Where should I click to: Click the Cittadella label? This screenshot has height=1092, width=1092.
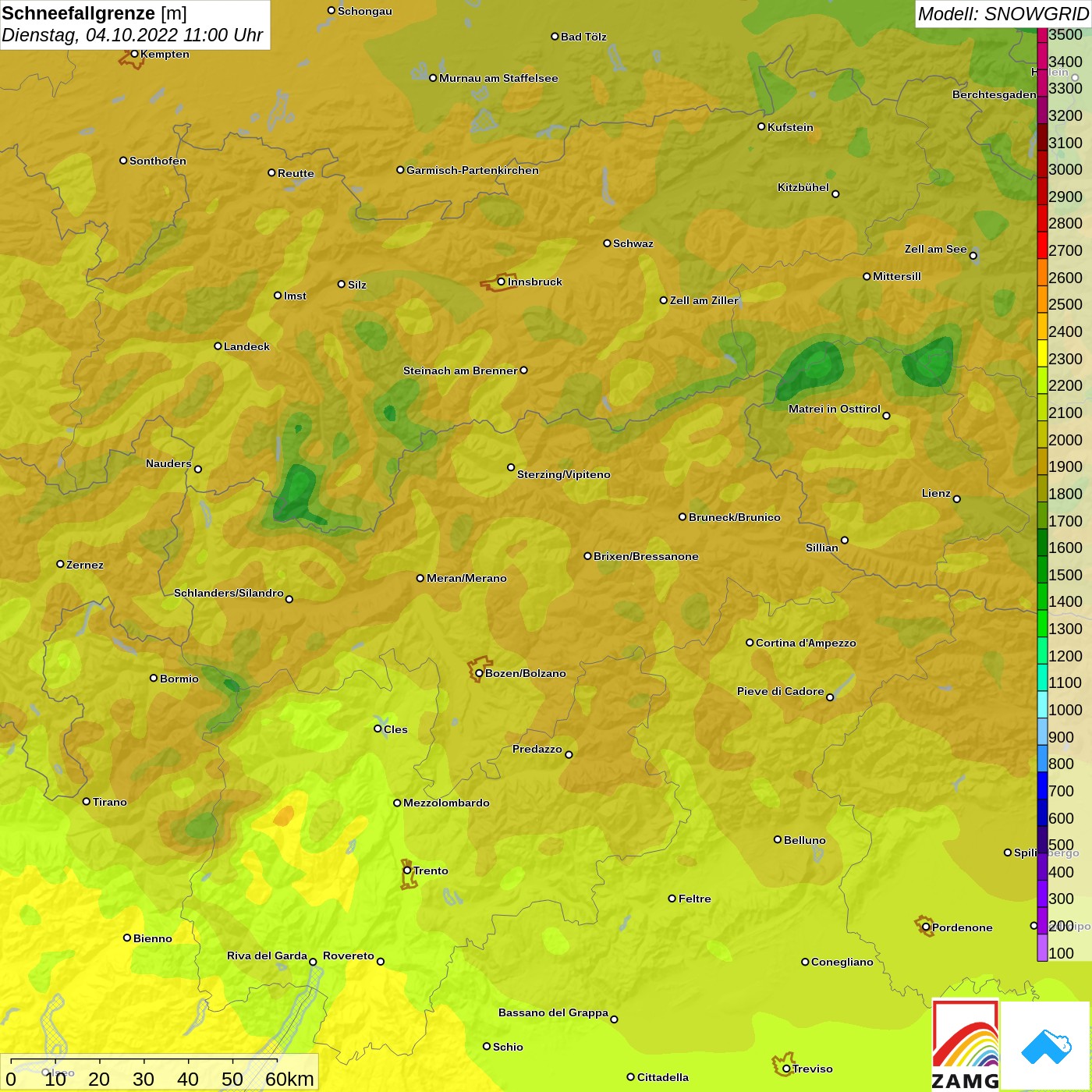click(x=663, y=1077)
